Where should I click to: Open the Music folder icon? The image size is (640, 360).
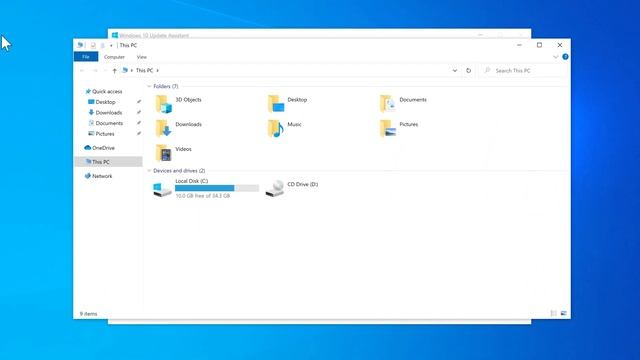coord(276,128)
